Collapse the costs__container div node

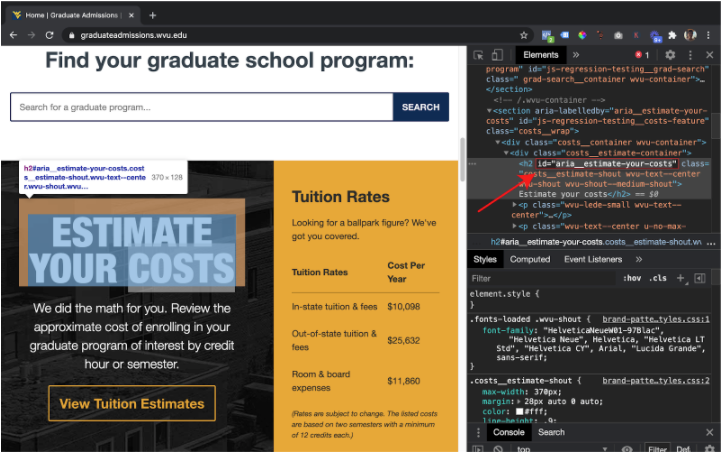498,143
